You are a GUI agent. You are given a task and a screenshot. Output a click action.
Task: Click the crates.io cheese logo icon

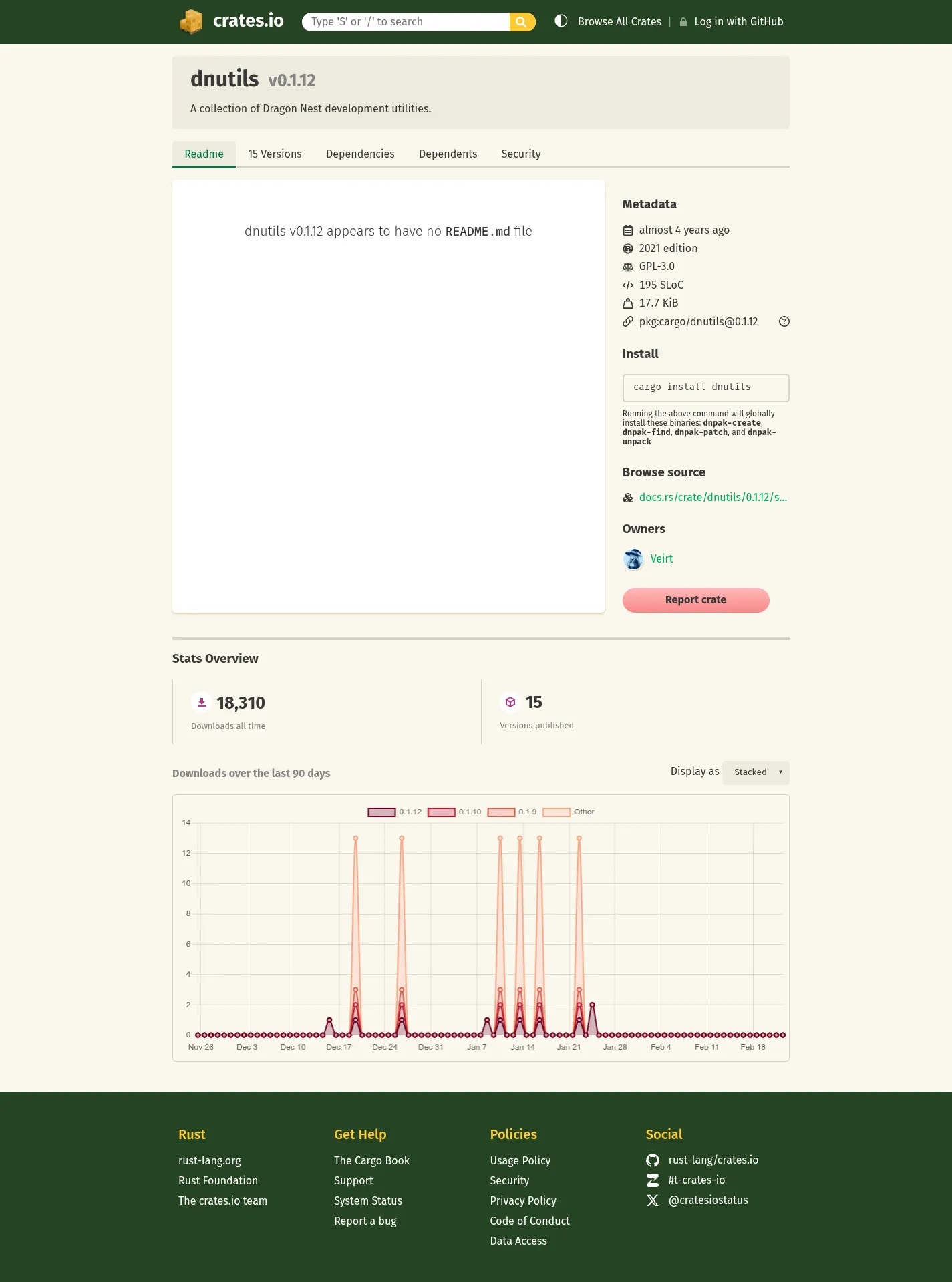pos(191,21)
